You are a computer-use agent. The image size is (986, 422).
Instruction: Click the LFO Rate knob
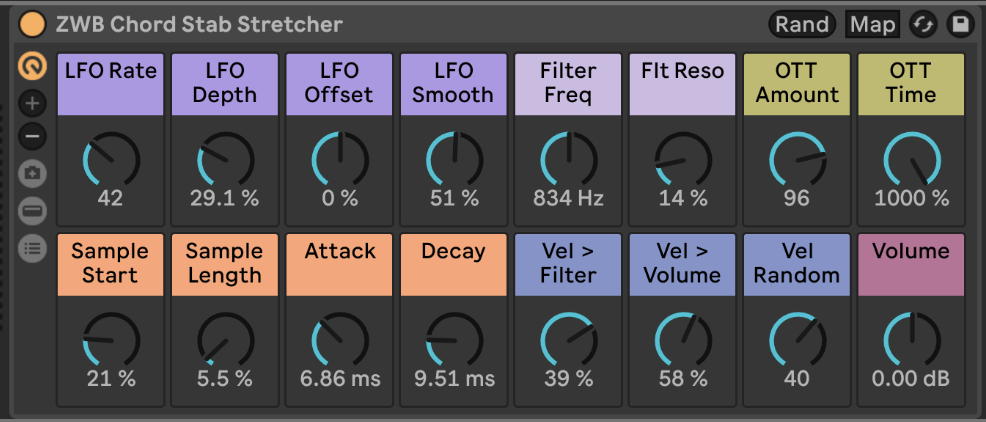(x=110, y=160)
